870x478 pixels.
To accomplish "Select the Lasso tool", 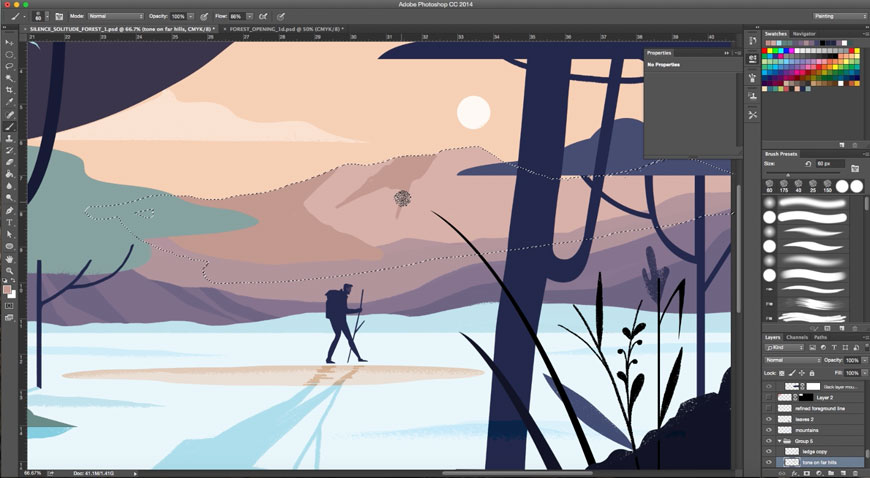I will [x=9, y=66].
